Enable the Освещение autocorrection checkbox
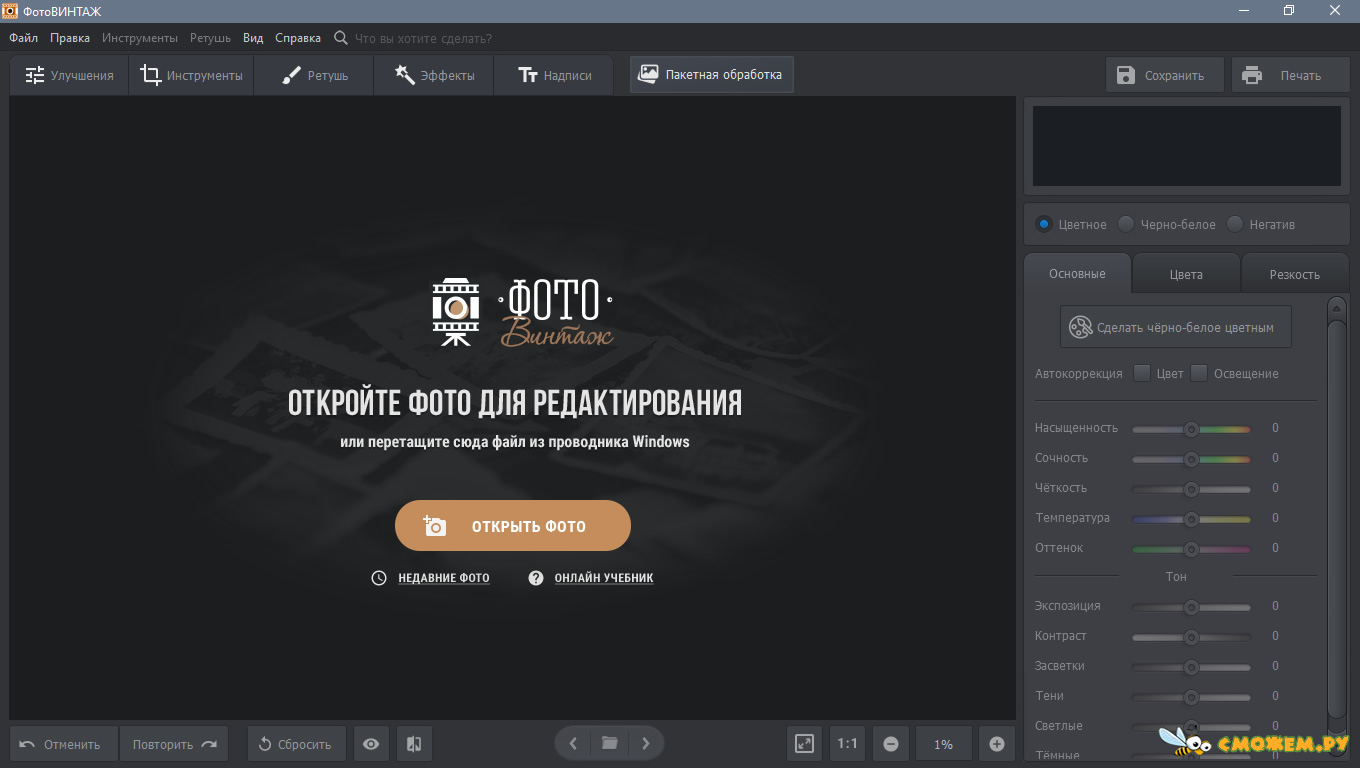The height and width of the screenshot is (768, 1360). [x=1199, y=373]
